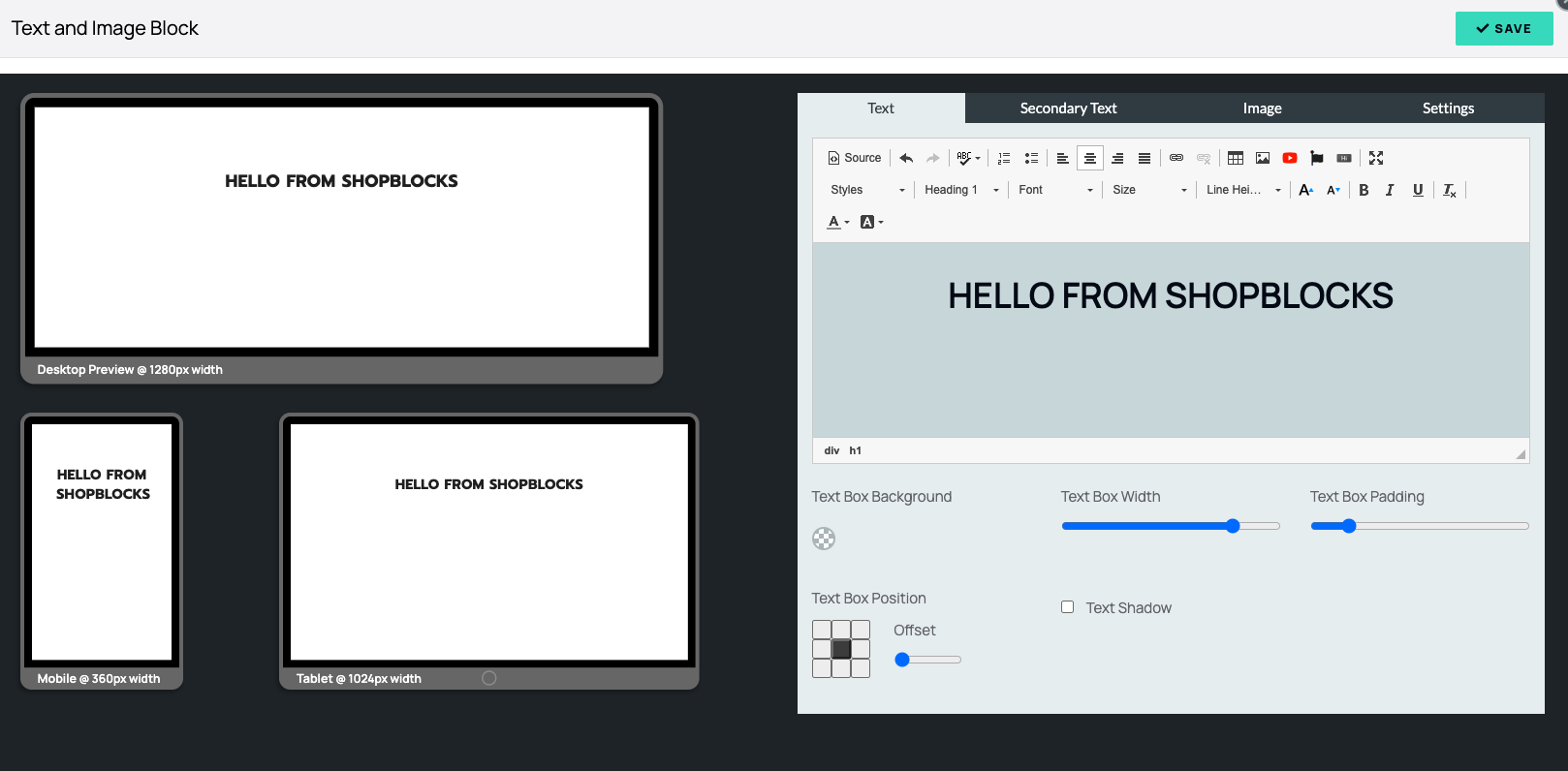Adjust the Text Box Padding slider

pos(1420,526)
